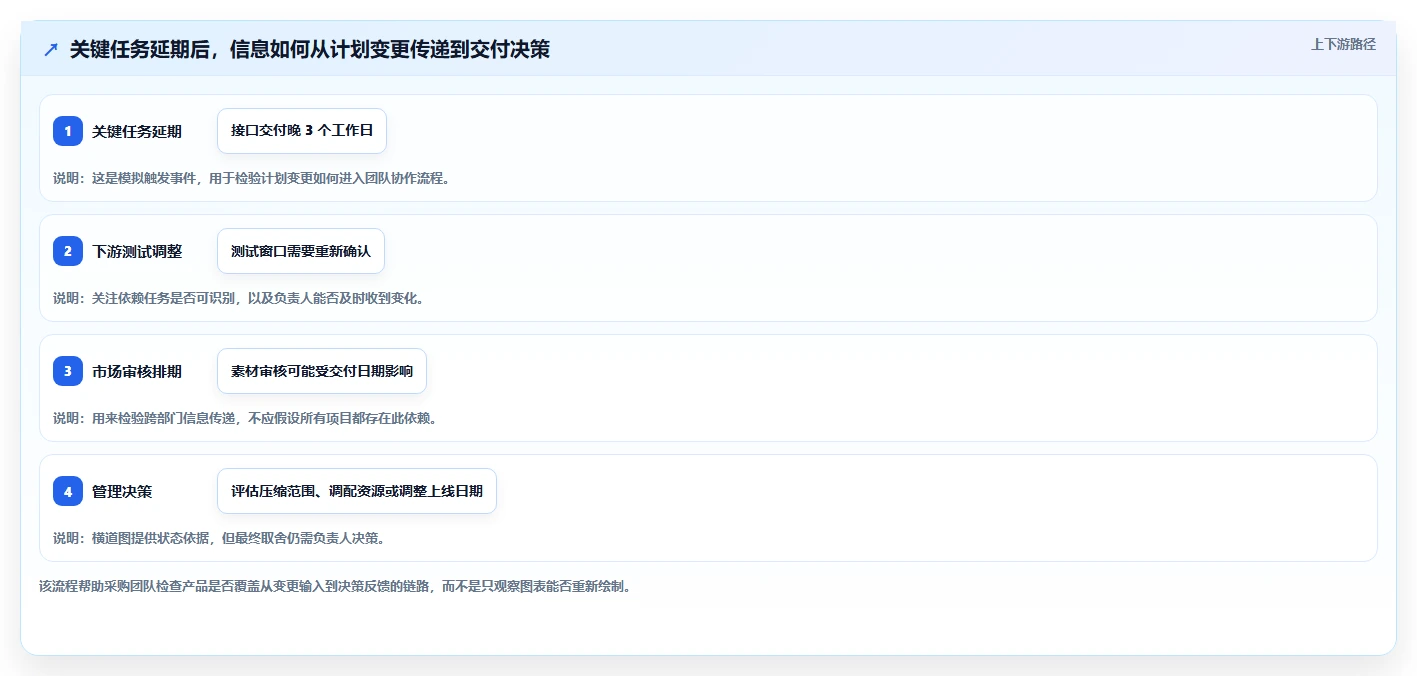Click the footer text 该流程帮助采购团队检查产品
Viewport: 1417px width, 676px height.
pyautogui.click(x=335, y=587)
